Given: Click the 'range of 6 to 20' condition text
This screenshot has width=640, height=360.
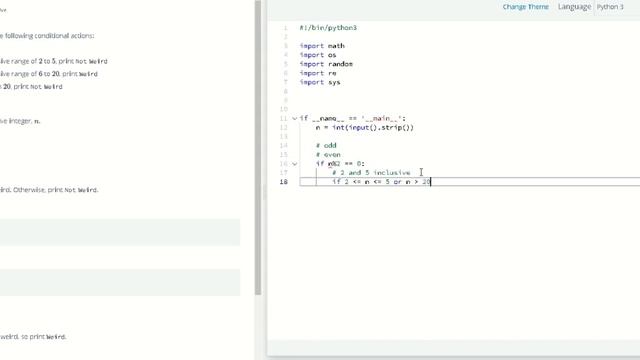Looking at the screenshot, I should coord(36,74).
